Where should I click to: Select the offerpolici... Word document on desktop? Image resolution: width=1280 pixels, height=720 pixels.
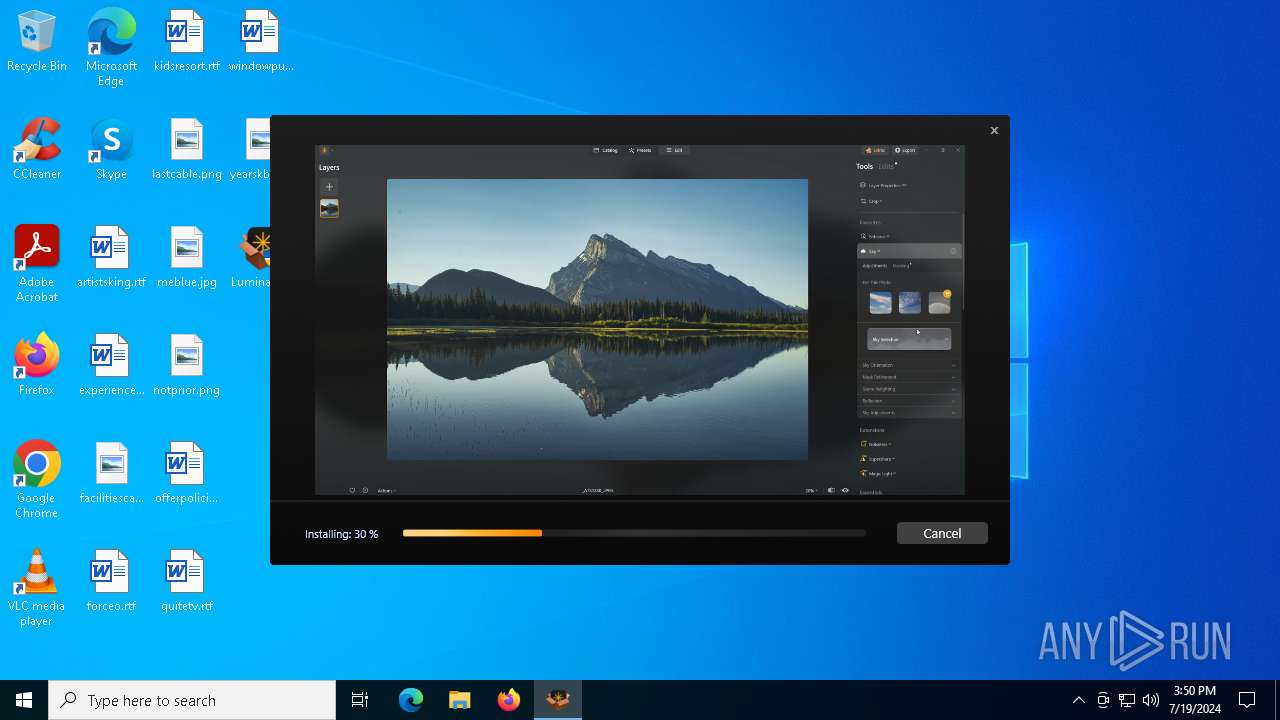point(186,474)
